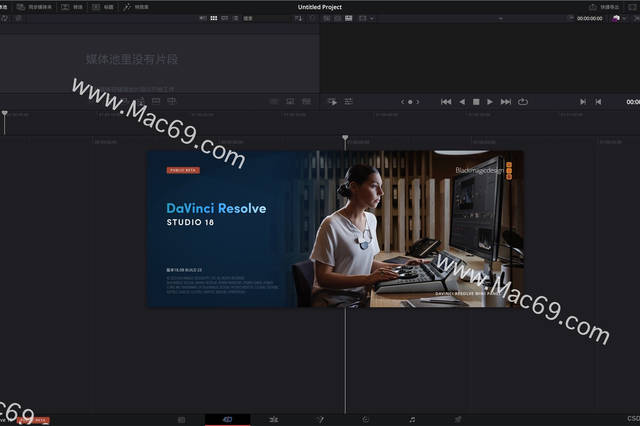Click the upper timeline playhead handle
This screenshot has height=426, width=640.
click(x=4, y=113)
